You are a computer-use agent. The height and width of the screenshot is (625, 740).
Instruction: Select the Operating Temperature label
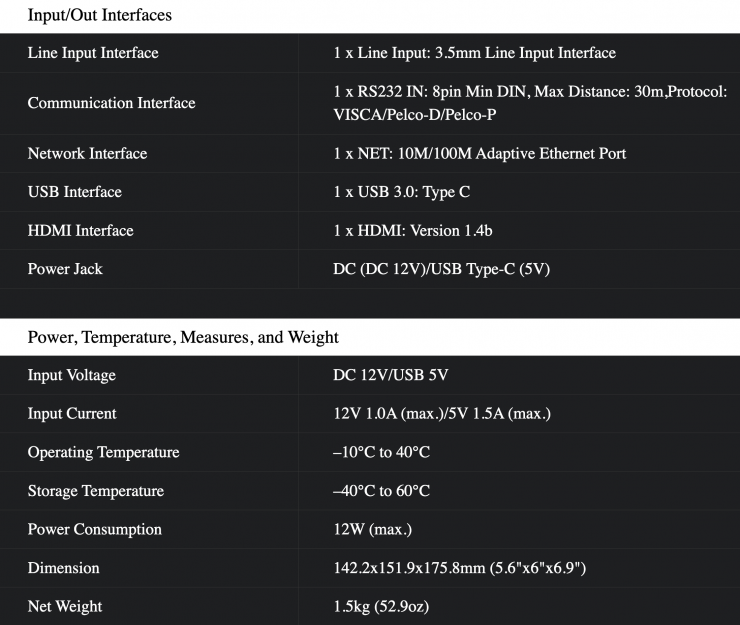(x=103, y=453)
